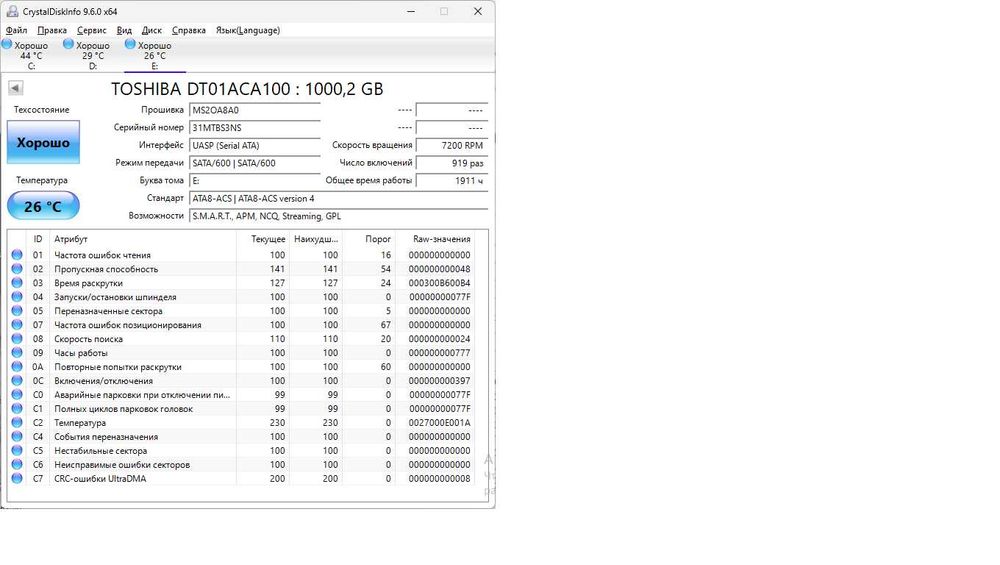Select the Частота ошибок позиционирования attribute text
The image size is (1000, 565).
(128, 325)
